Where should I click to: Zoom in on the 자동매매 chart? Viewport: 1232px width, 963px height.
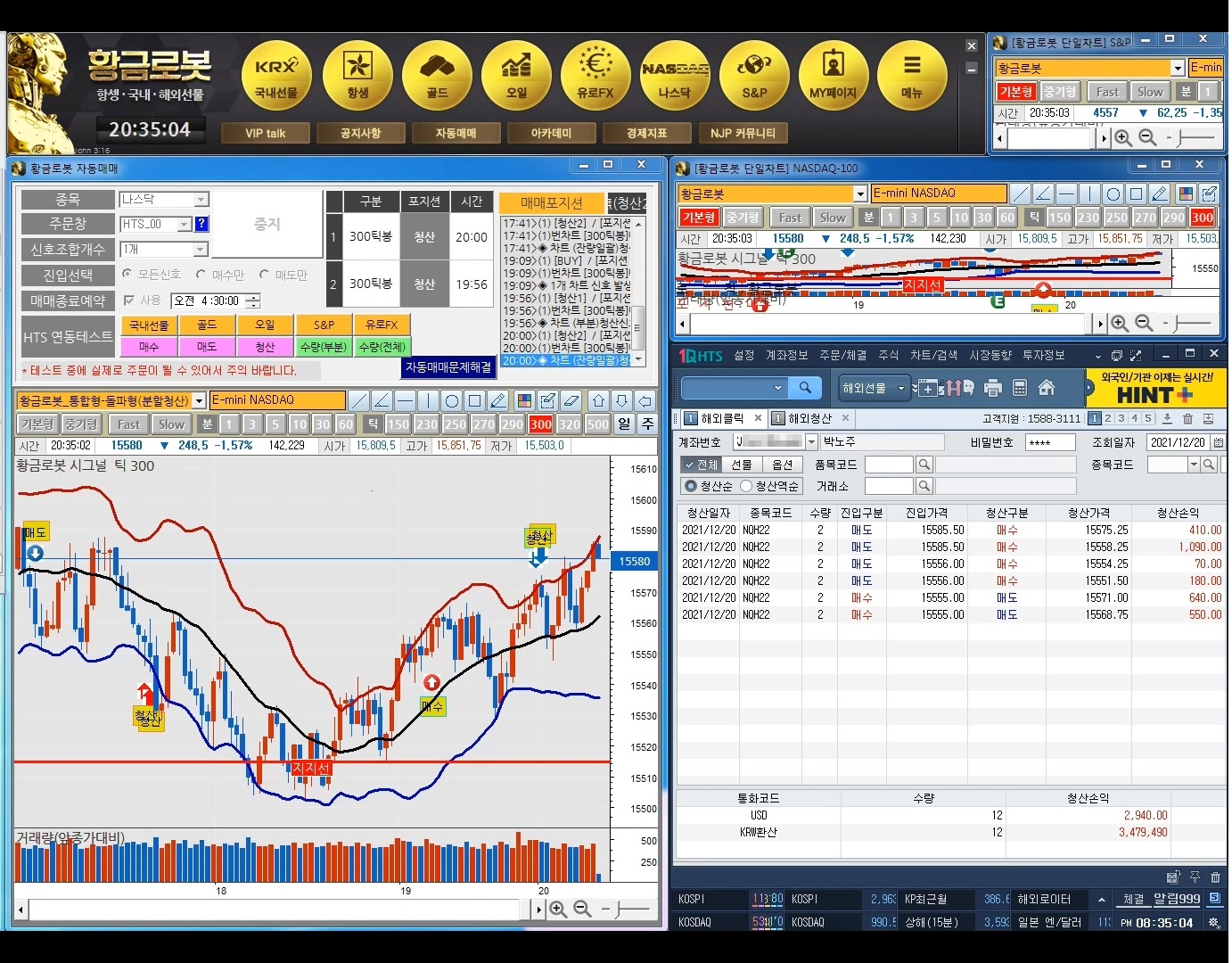click(x=558, y=909)
